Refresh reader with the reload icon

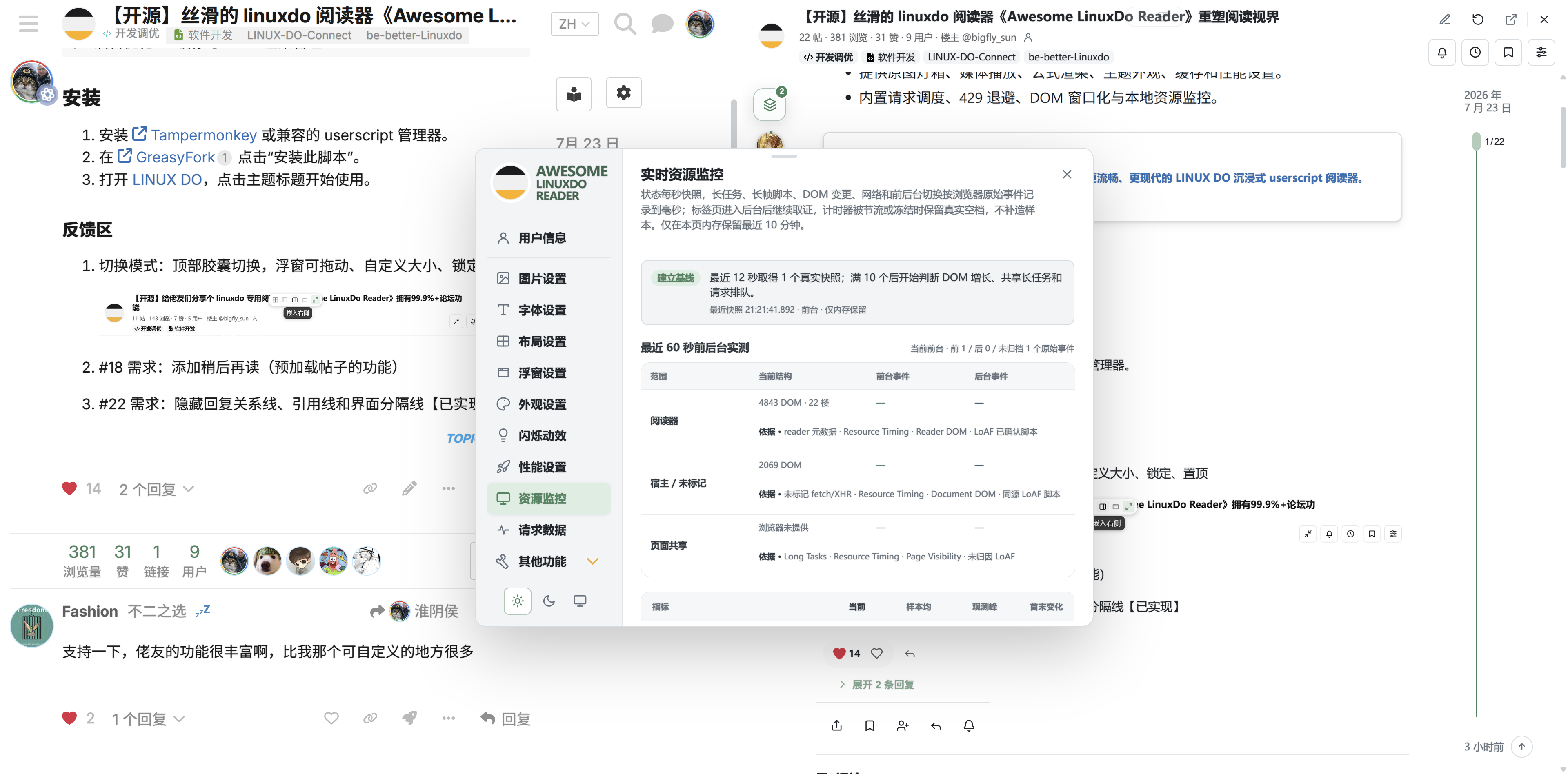pyautogui.click(x=1477, y=20)
